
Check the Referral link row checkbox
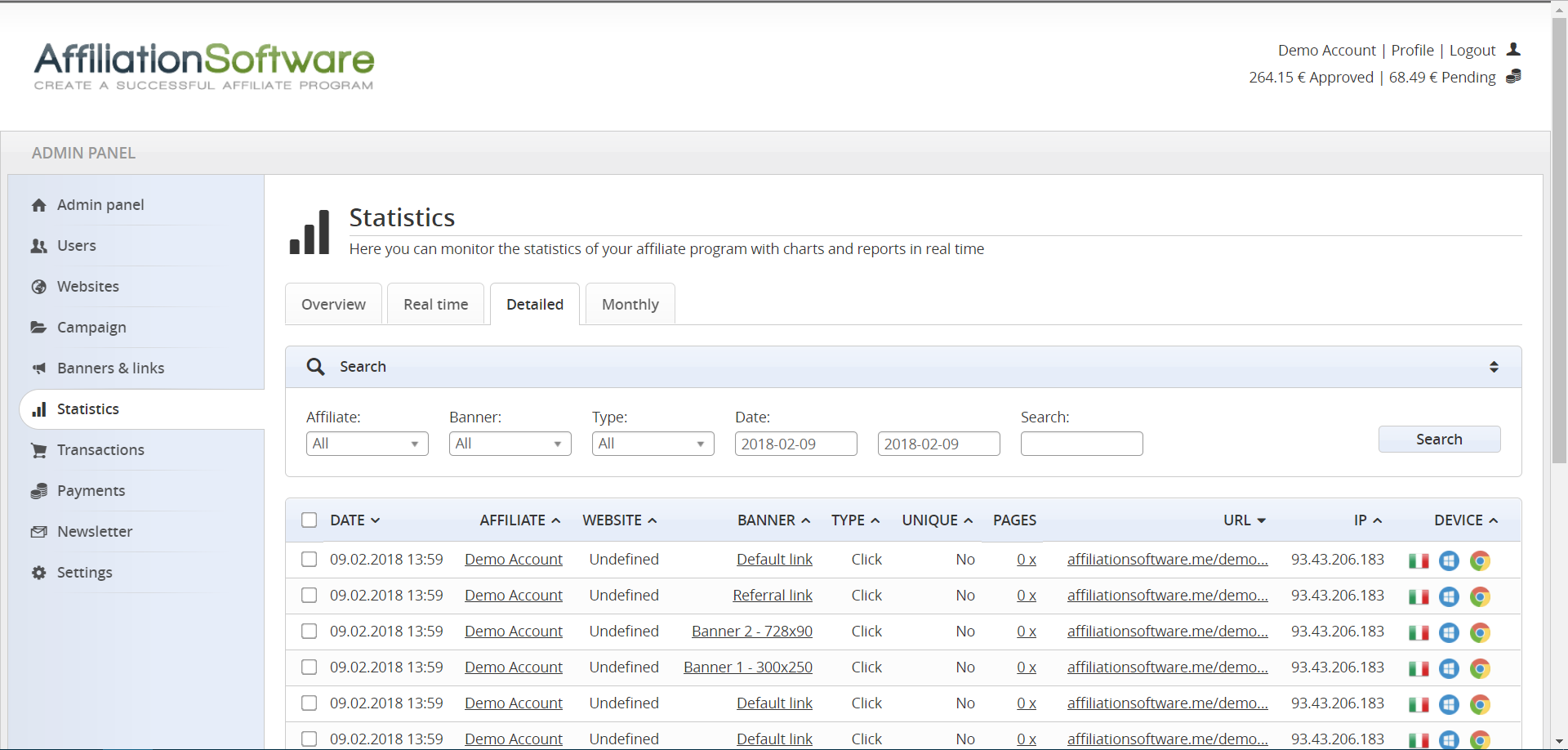point(309,596)
